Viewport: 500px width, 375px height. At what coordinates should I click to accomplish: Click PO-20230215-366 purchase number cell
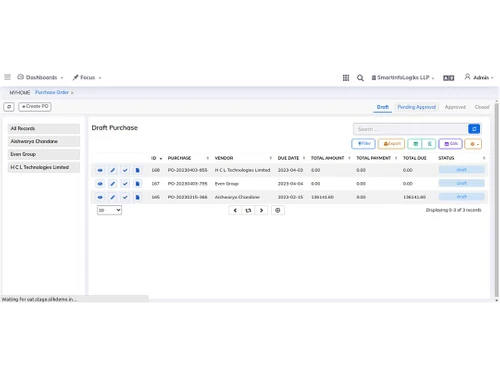(x=187, y=197)
